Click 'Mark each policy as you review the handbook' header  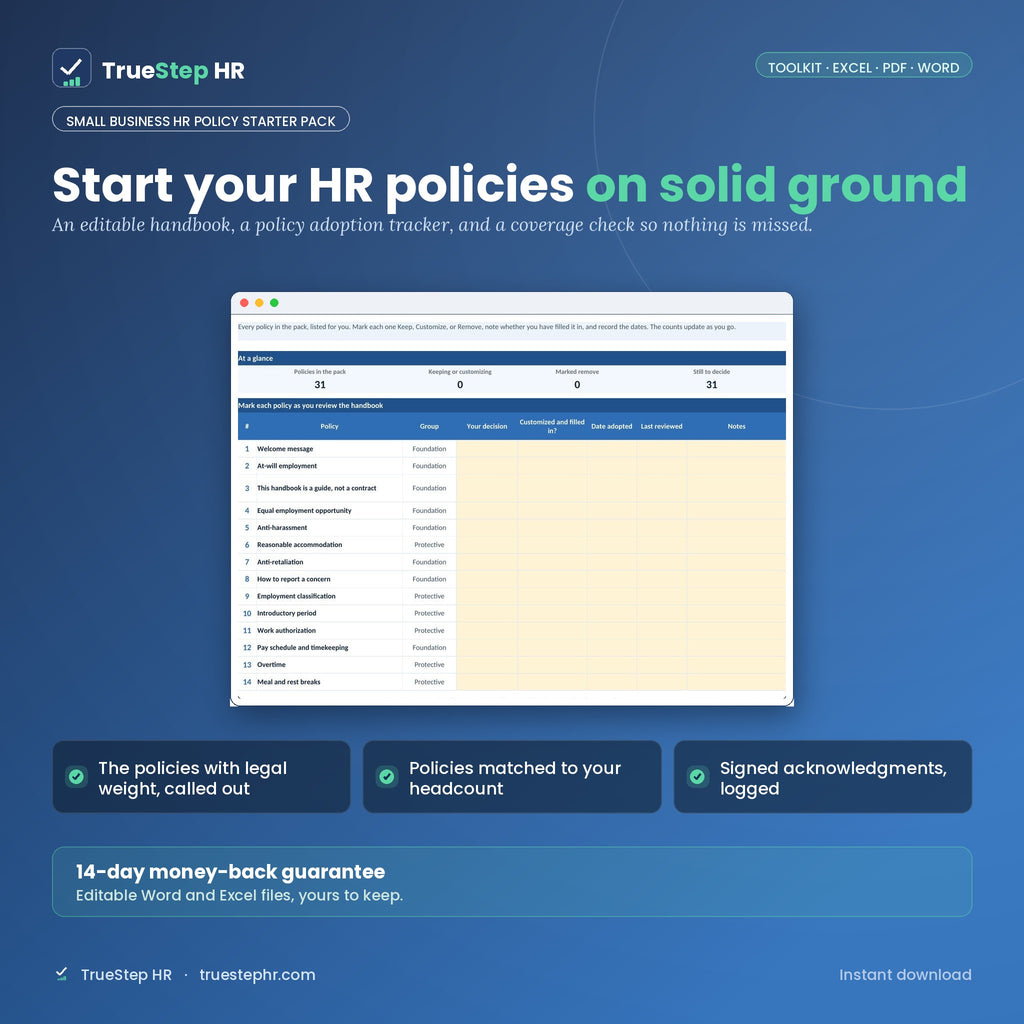pyautogui.click(x=511, y=406)
